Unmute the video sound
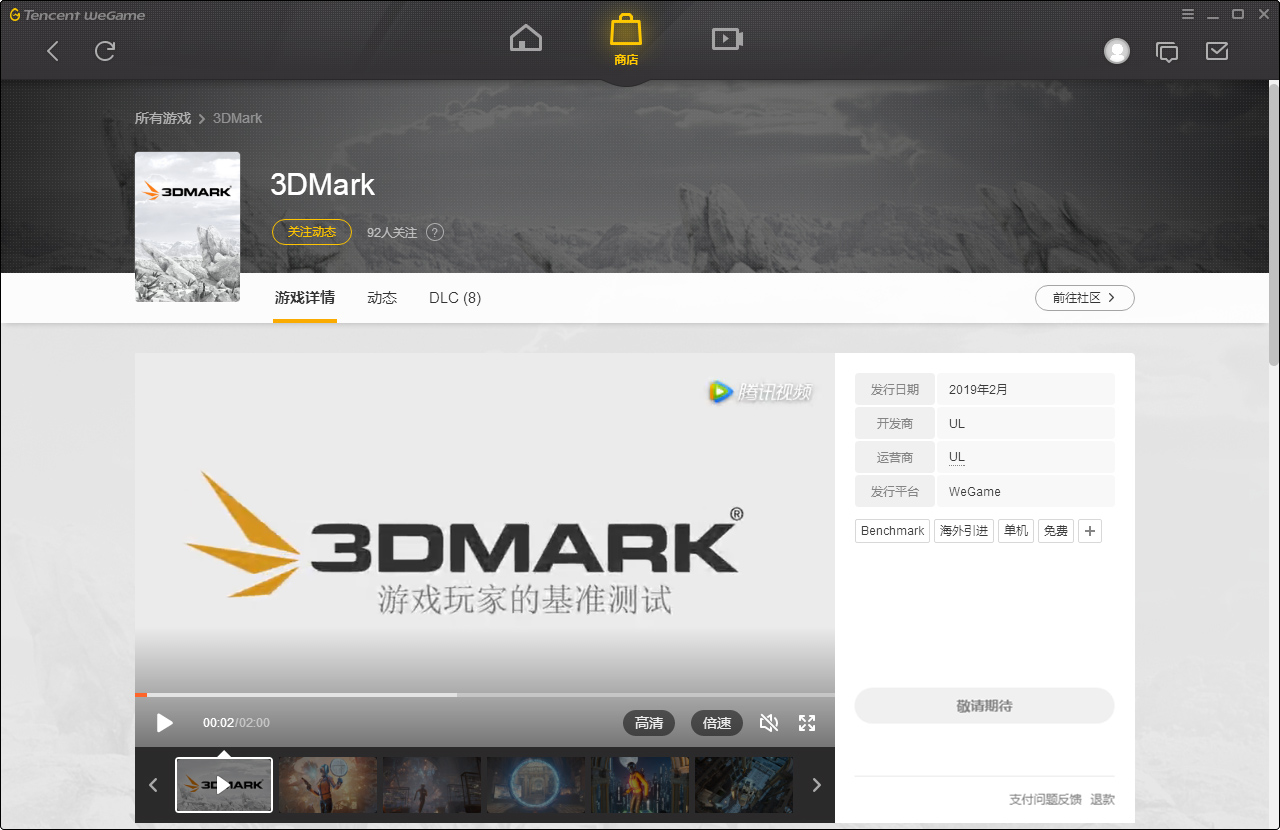 (x=769, y=723)
